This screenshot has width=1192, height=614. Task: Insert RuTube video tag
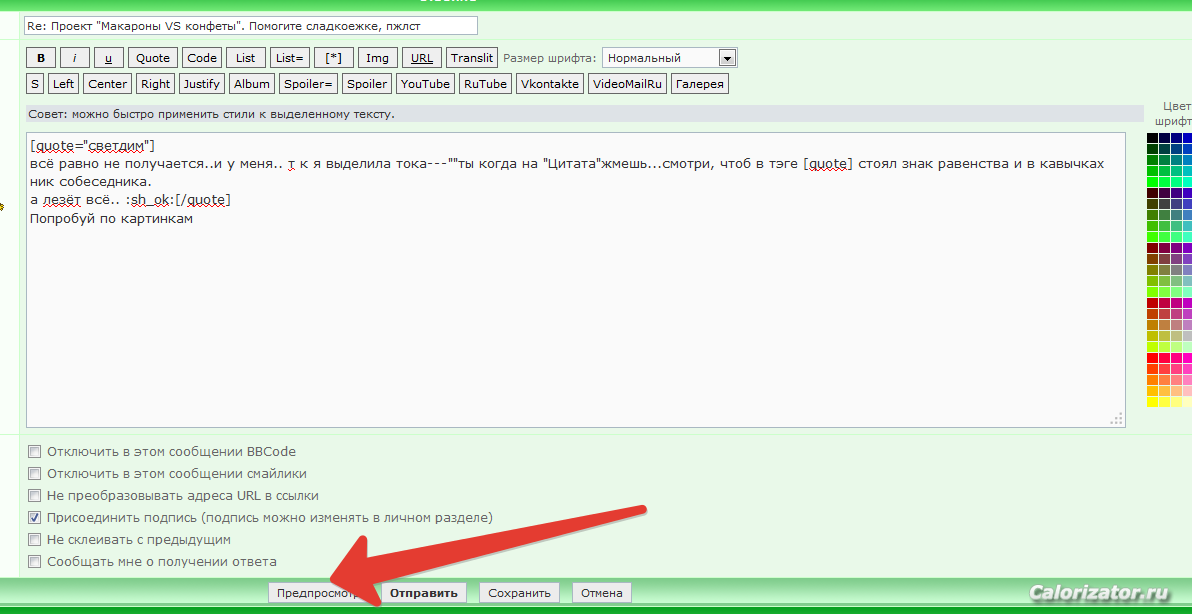[x=485, y=84]
